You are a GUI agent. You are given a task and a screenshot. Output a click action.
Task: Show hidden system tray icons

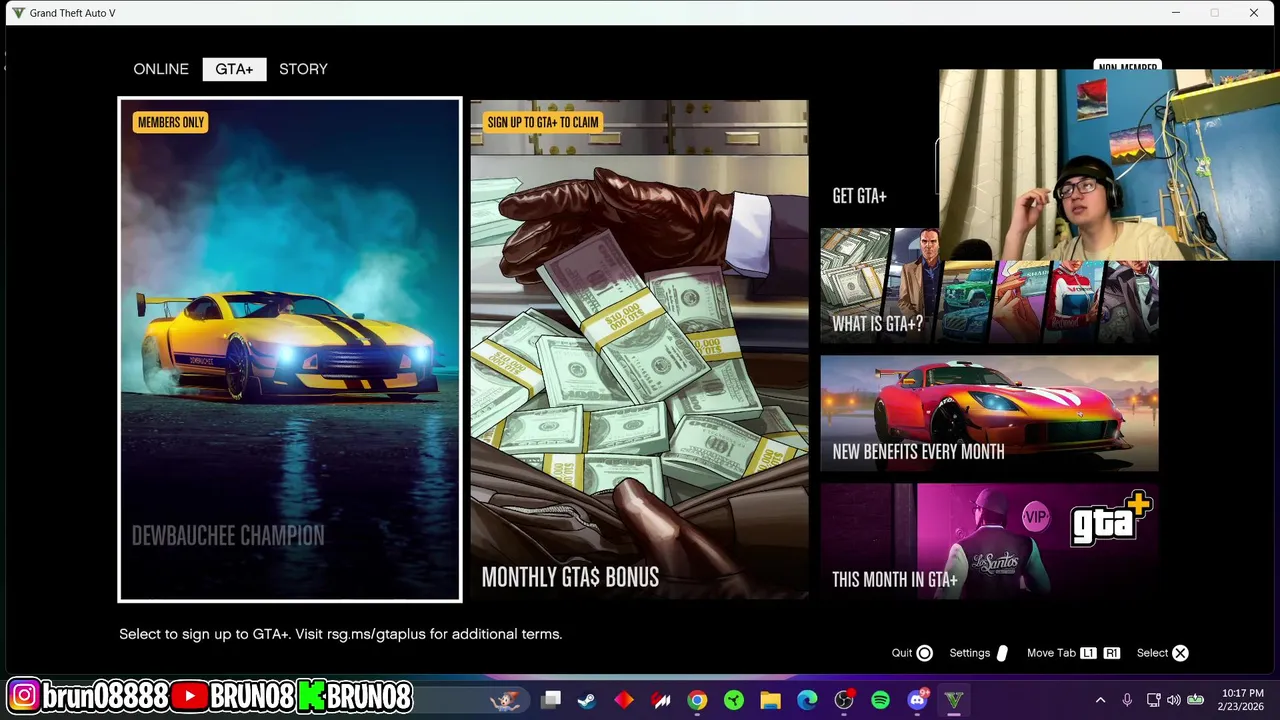tap(1100, 700)
